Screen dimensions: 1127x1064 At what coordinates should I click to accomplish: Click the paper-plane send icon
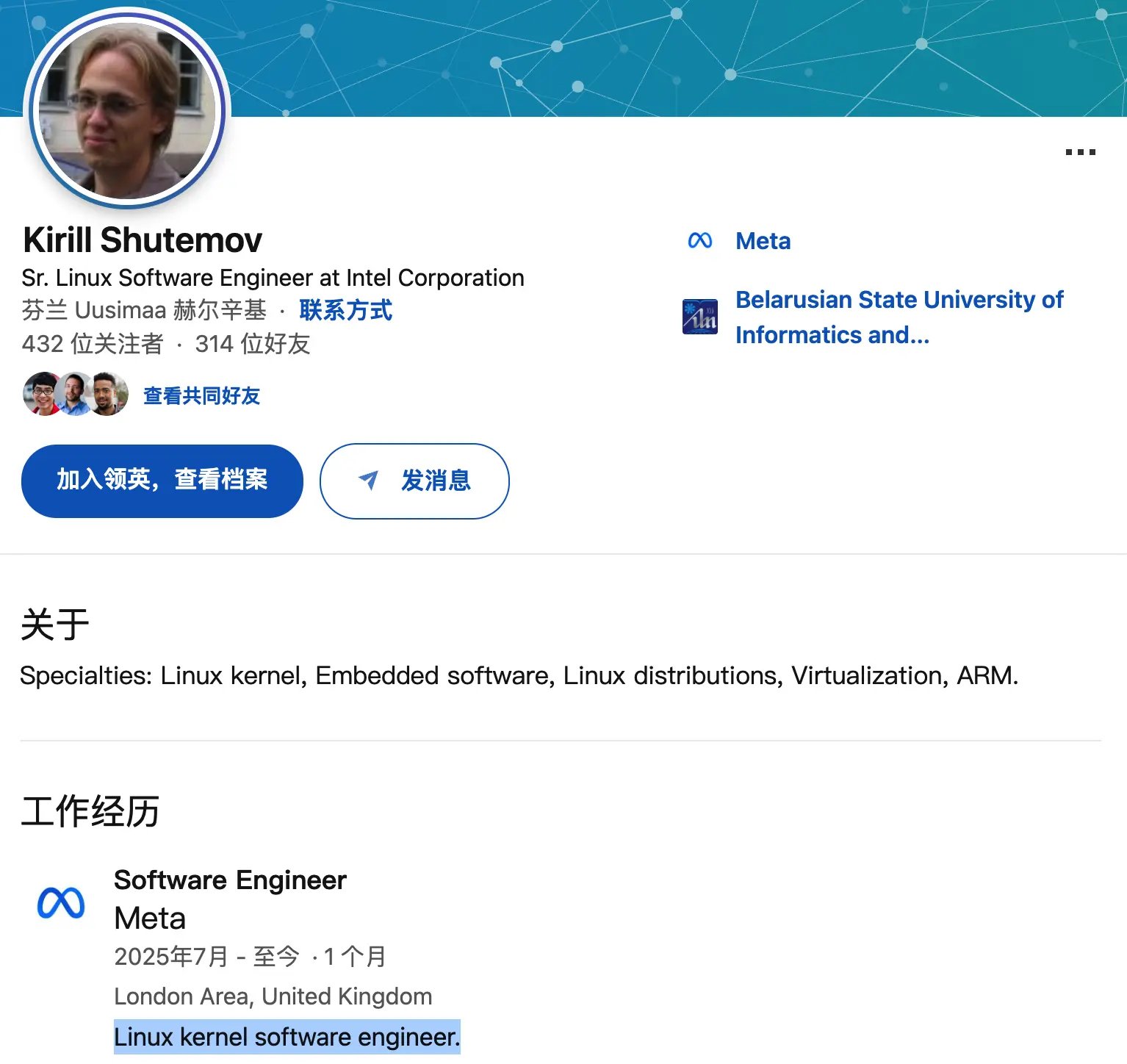coord(368,481)
